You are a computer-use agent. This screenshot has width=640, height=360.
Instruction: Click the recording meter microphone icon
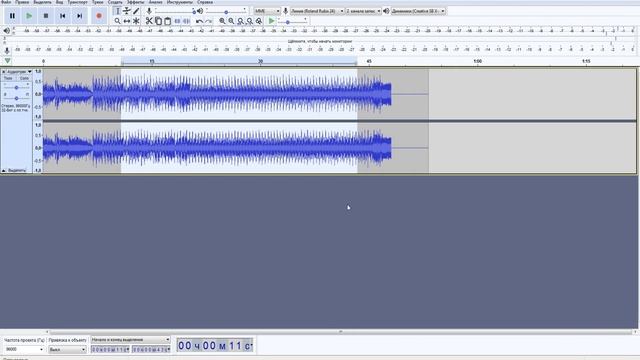click(x=7, y=50)
